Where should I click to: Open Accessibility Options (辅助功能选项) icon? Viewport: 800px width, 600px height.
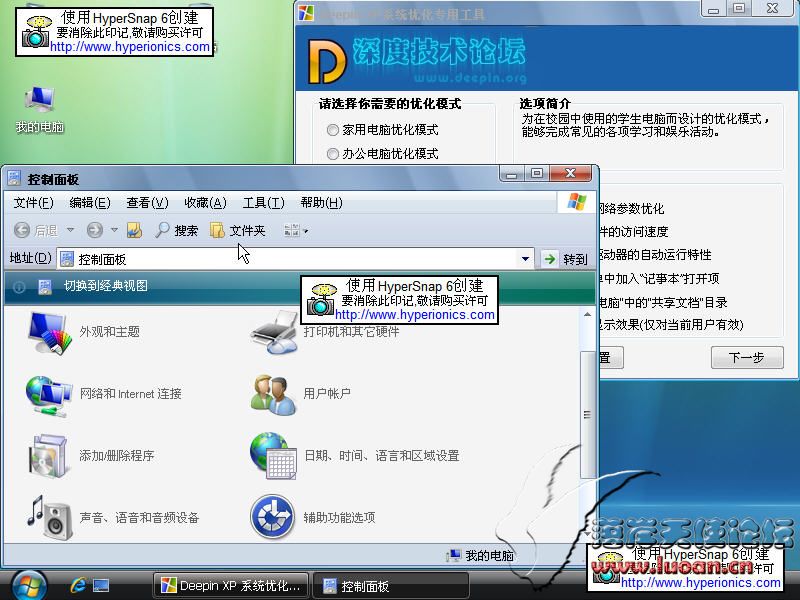click(272, 517)
